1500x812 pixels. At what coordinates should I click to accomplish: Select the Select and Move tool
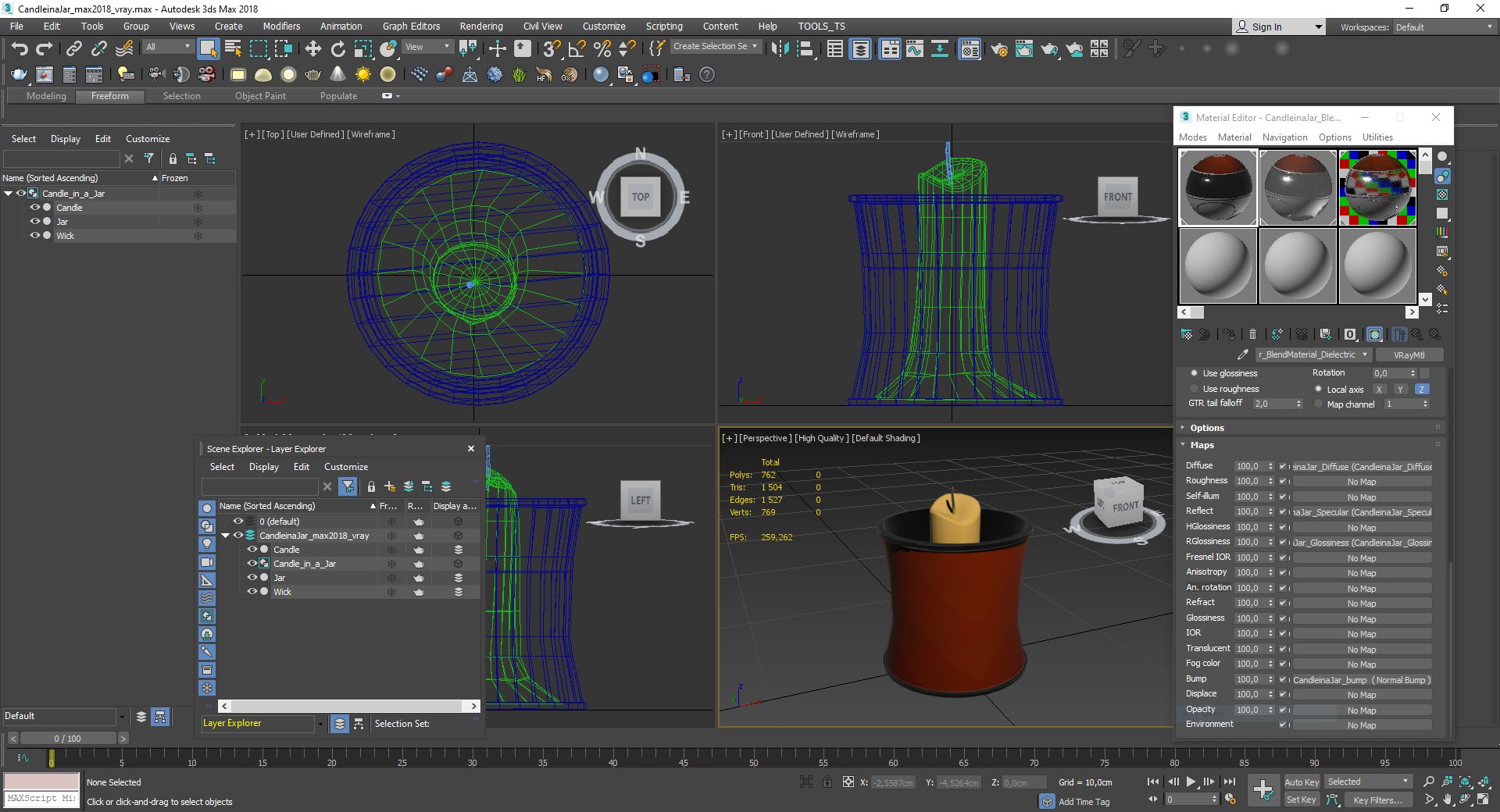[313, 48]
